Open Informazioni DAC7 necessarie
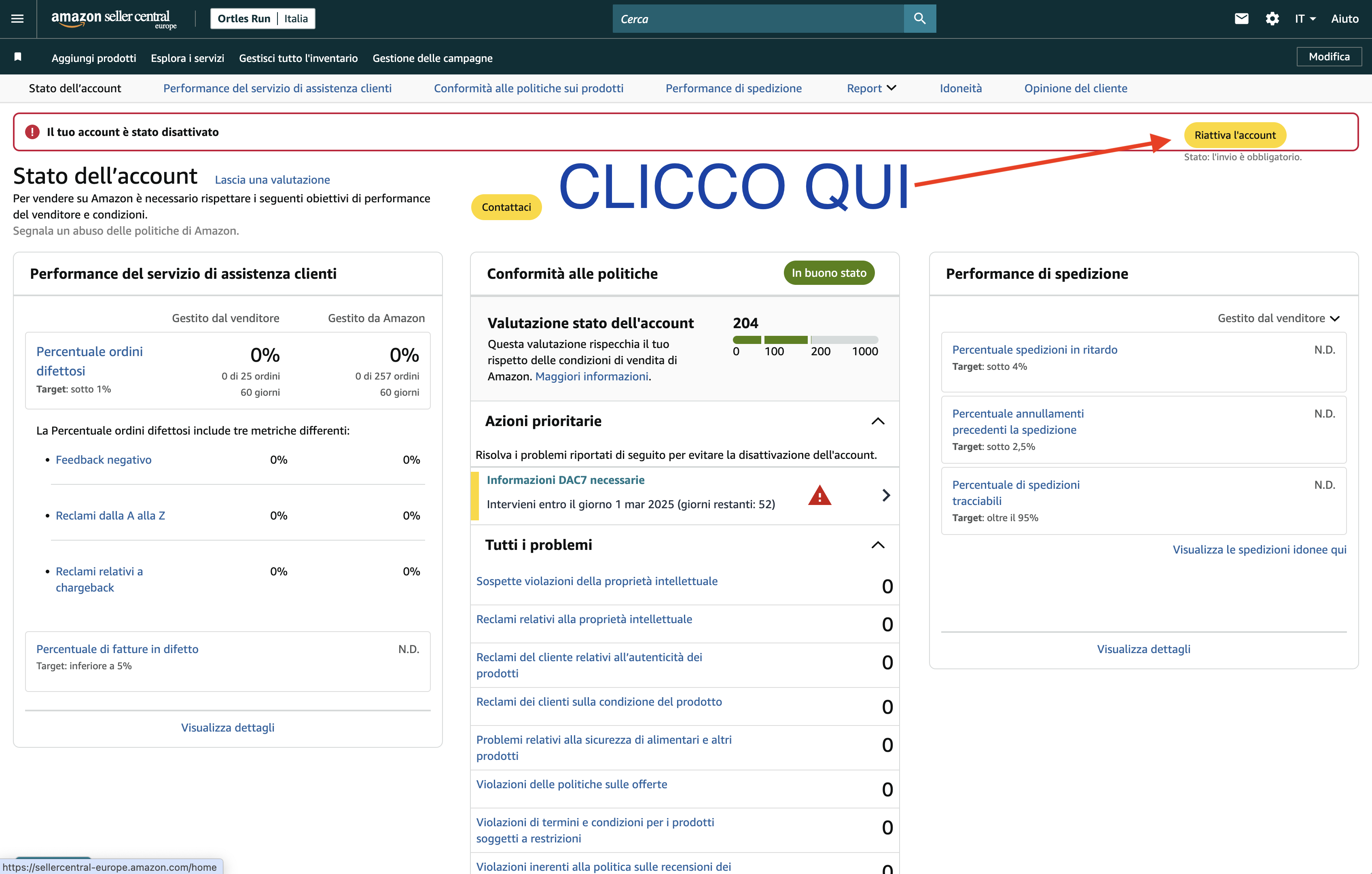 (x=565, y=480)
